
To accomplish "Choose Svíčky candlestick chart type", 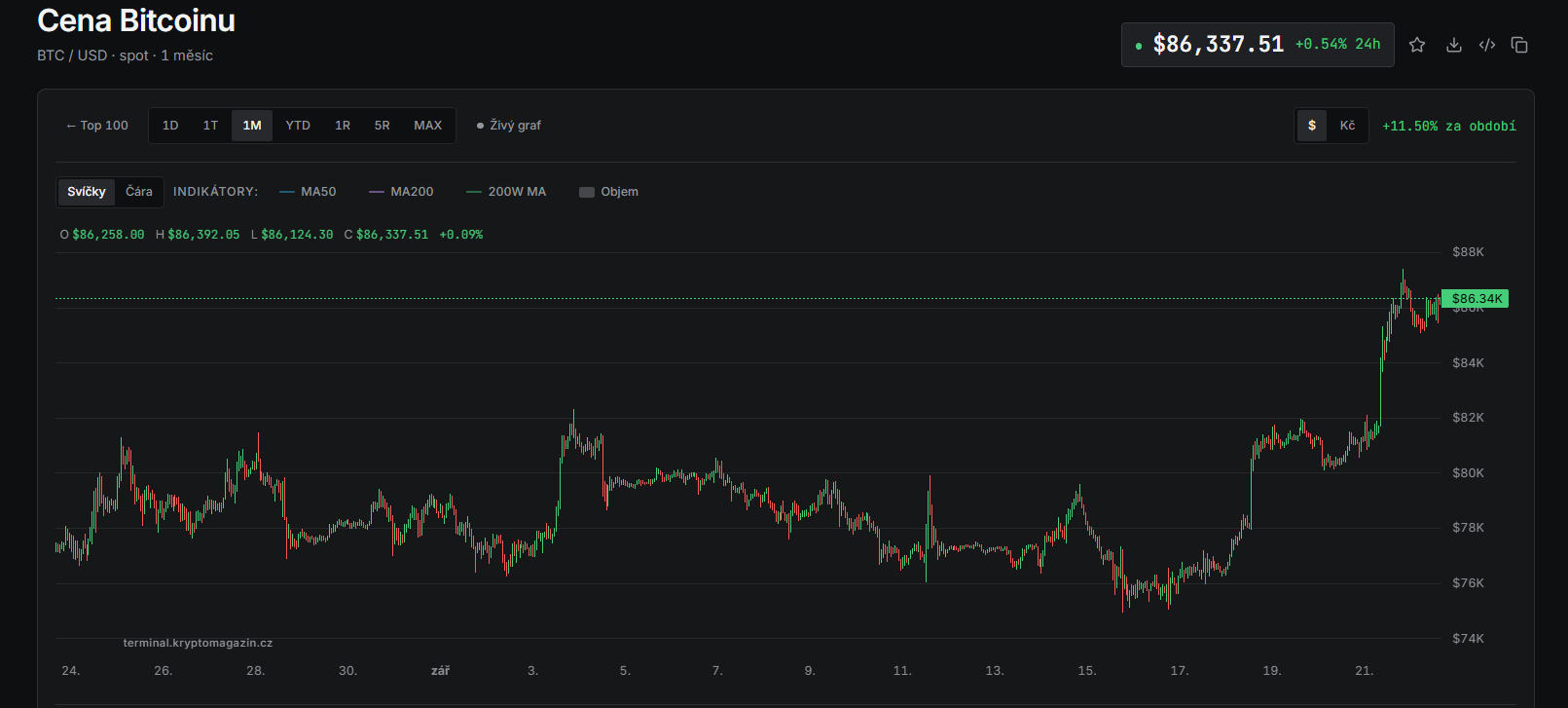I will tap(87, 192).
